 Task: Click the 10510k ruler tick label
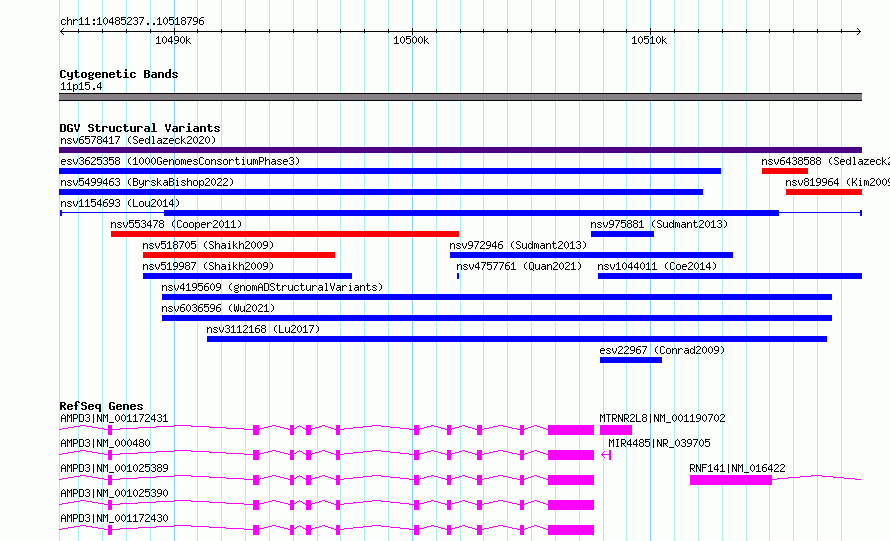649,40
